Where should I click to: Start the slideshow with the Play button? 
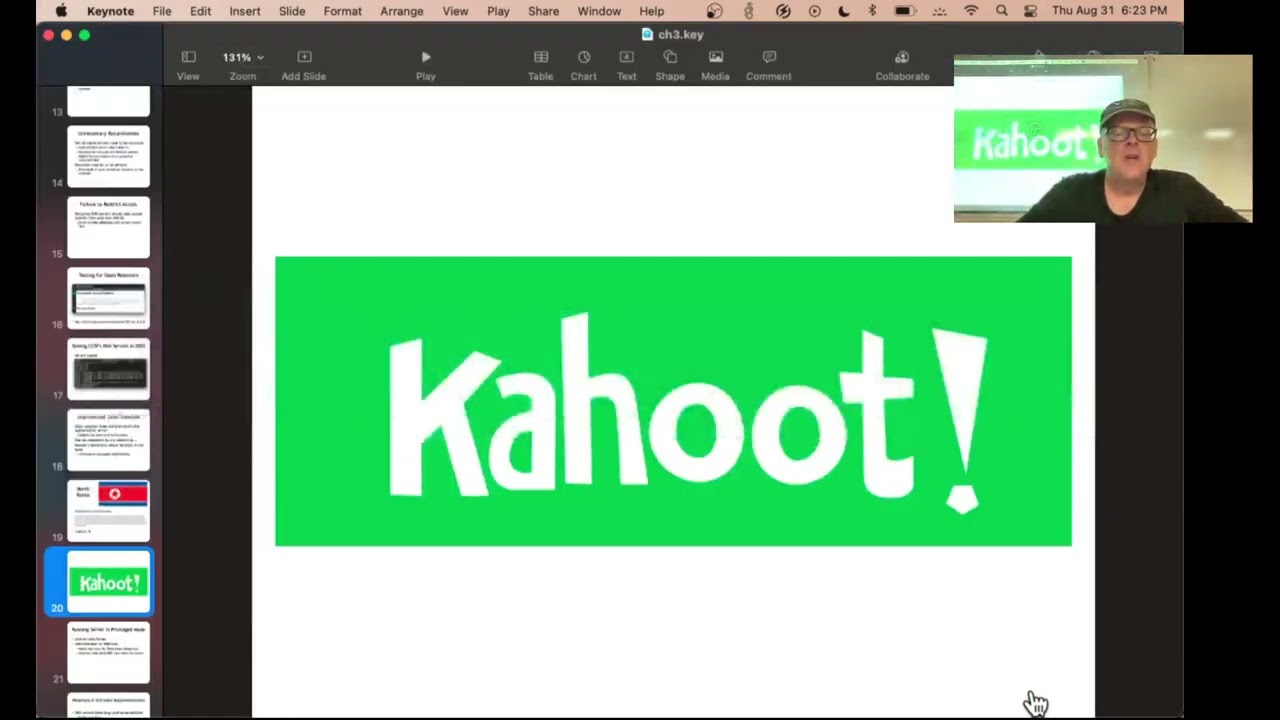coord(426,65)
